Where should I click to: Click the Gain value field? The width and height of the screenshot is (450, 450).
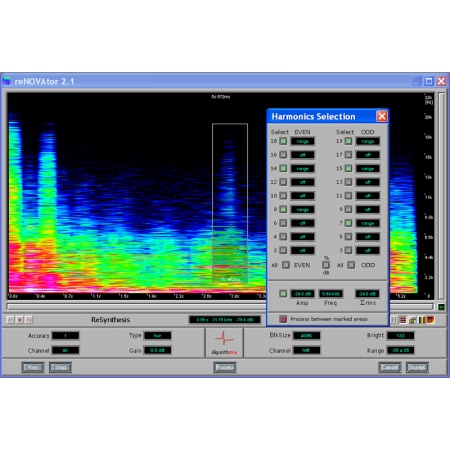(158, 350)
